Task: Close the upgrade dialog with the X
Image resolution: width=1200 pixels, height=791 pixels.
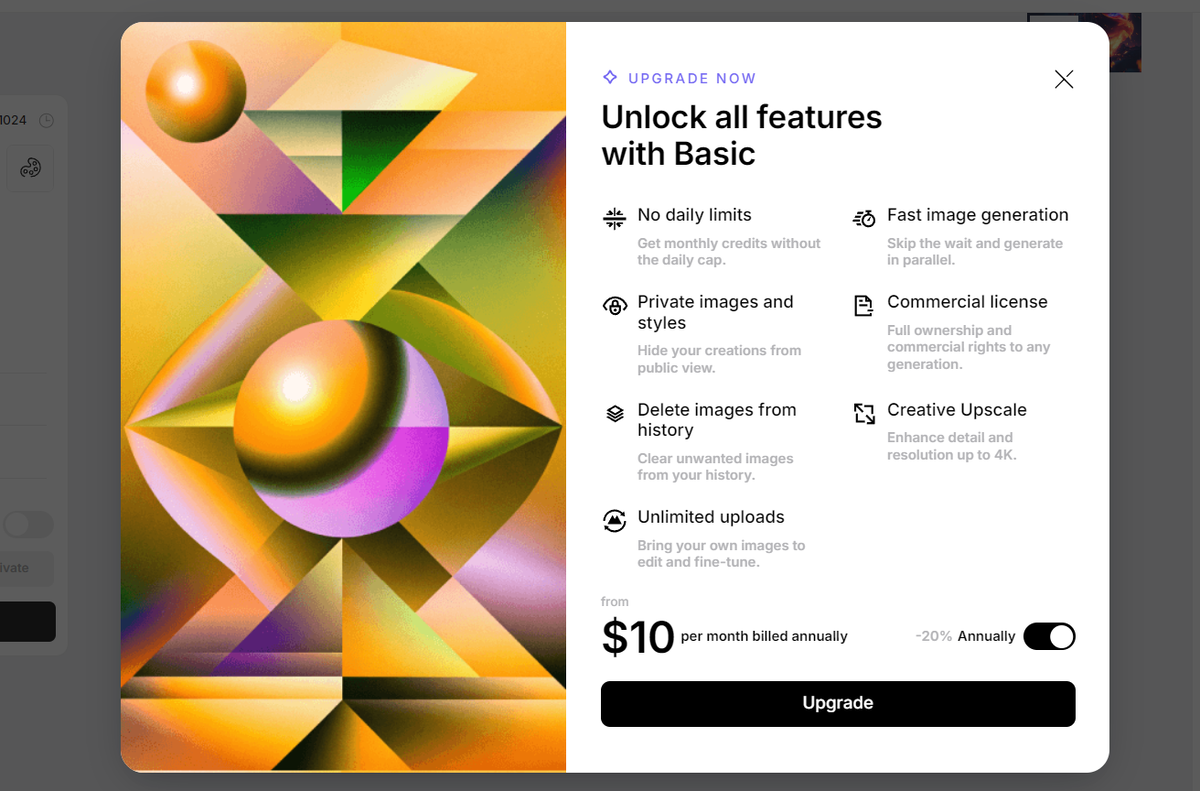Action: click(x=1064, y=79)
